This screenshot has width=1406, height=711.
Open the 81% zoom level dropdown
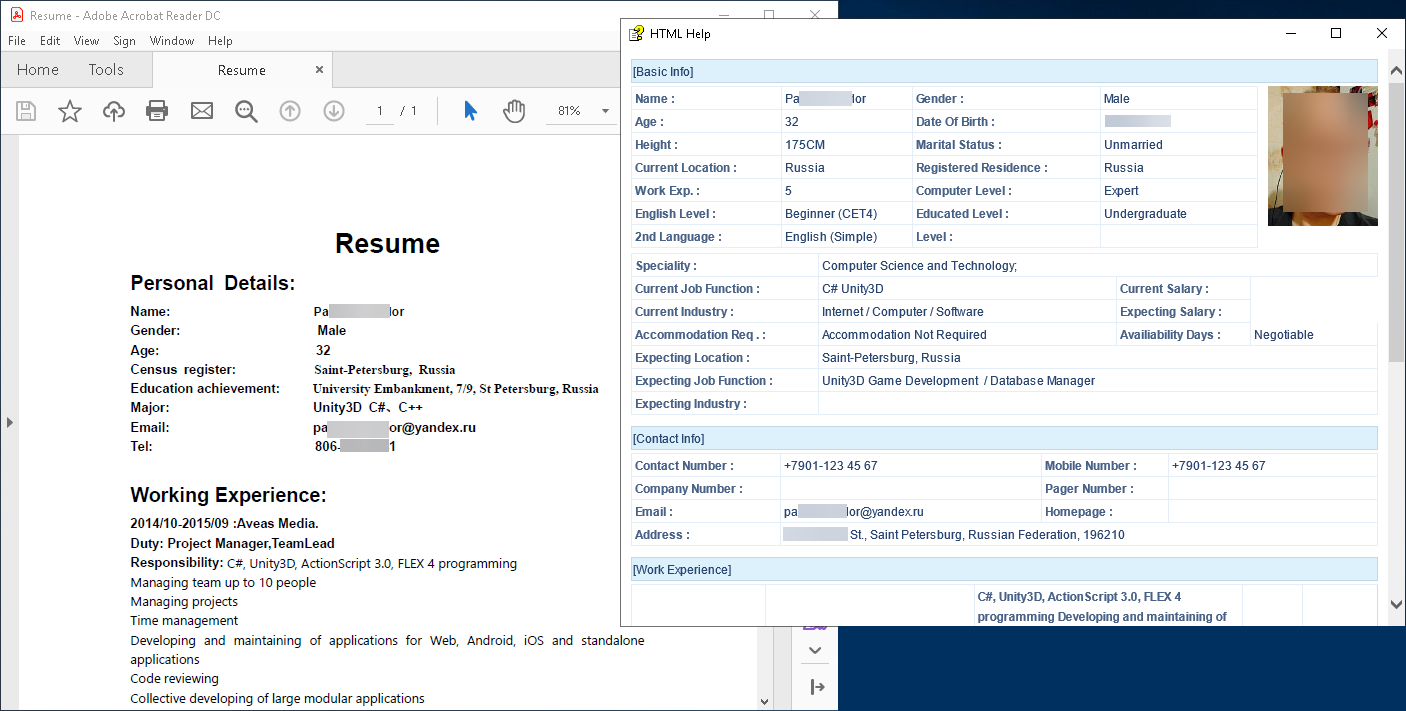[x=604, y=111]
